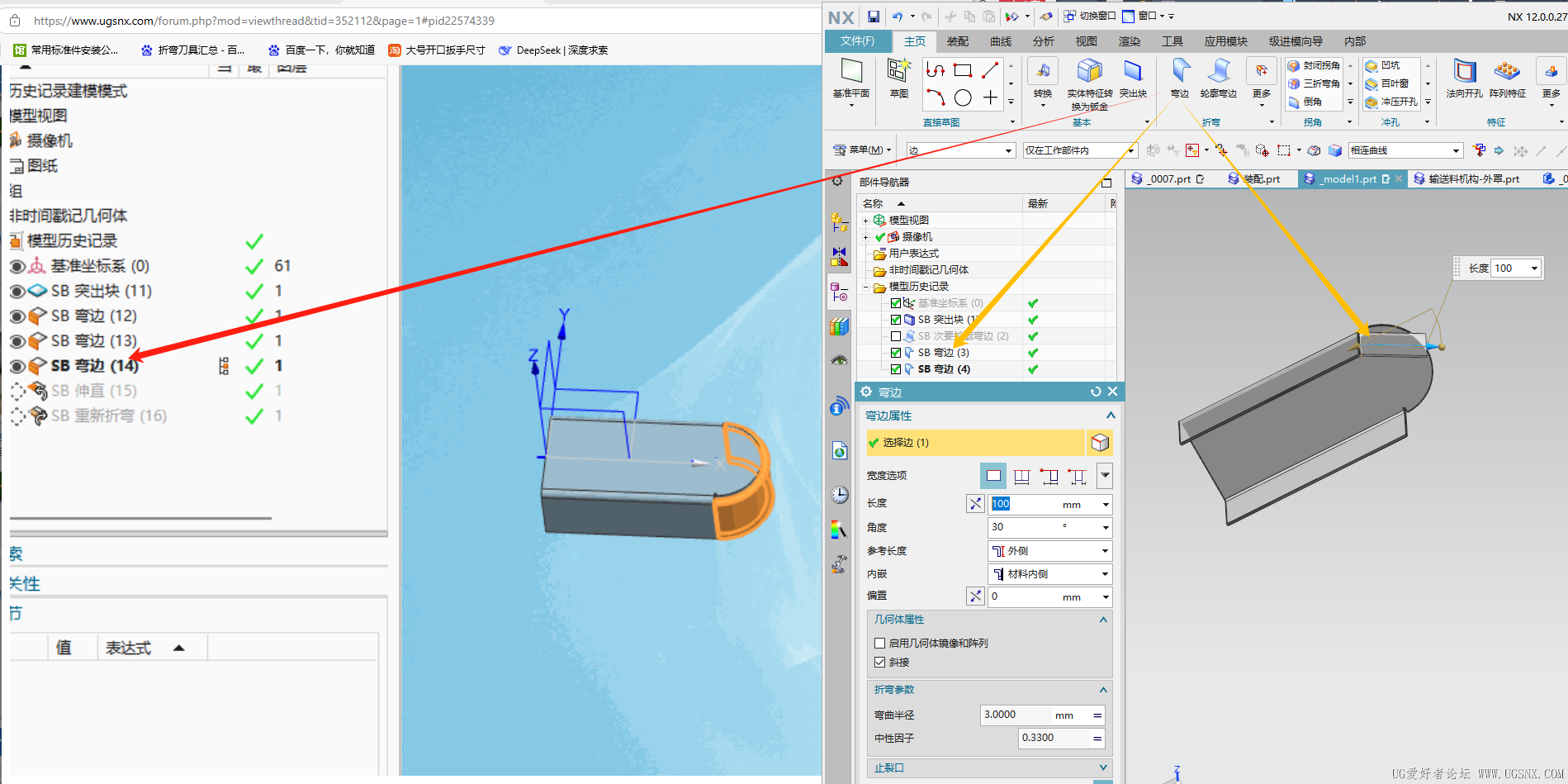Click the 菜单(M) menu button
This screenshot has width=1568, height=784.
pyautogui.click(x=863, y=150)
